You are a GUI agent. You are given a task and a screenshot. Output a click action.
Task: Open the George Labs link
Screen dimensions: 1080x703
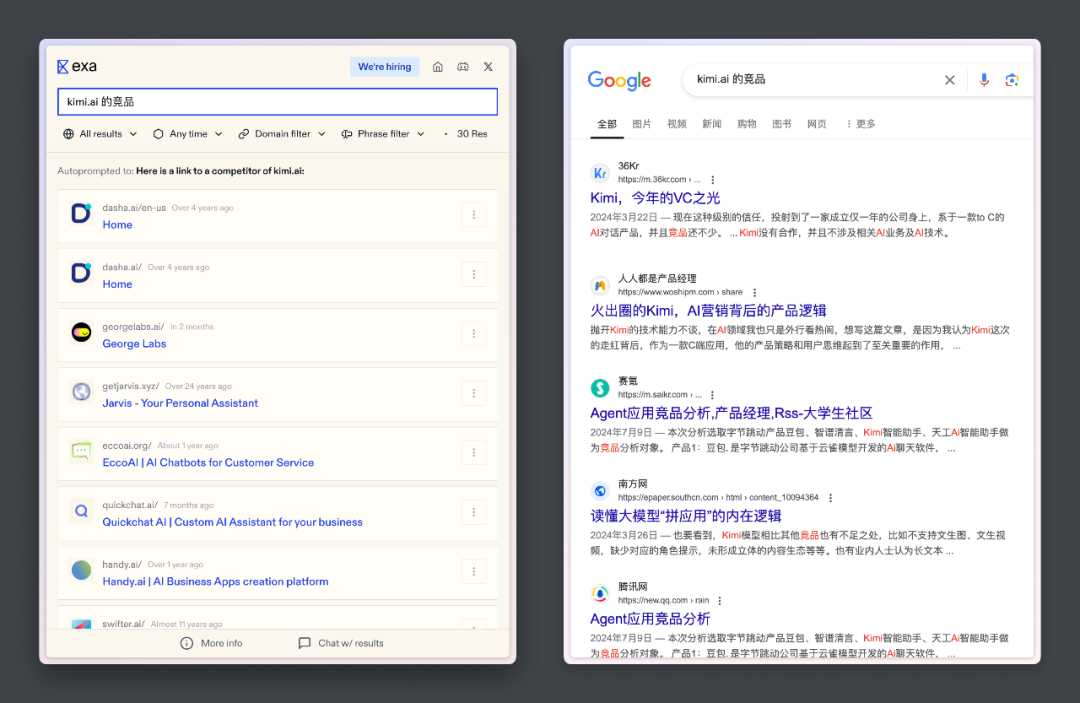[x=134, y=344]
